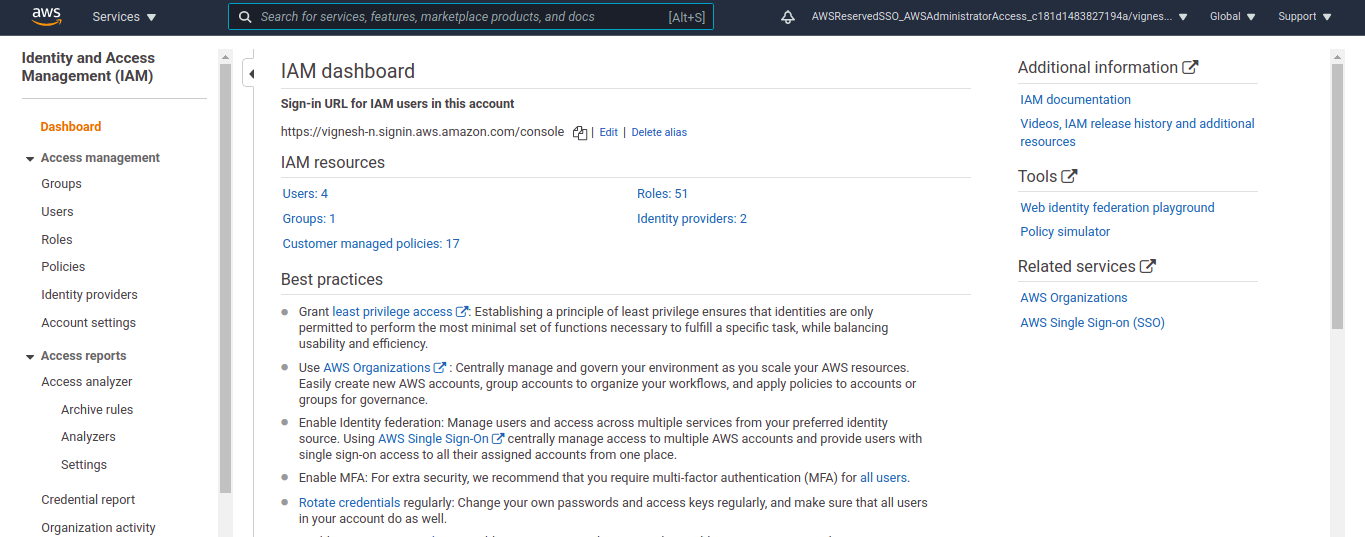Open Archive rules in the sidebar
The height and width of the screenshot is (537, 1365).
97,410
